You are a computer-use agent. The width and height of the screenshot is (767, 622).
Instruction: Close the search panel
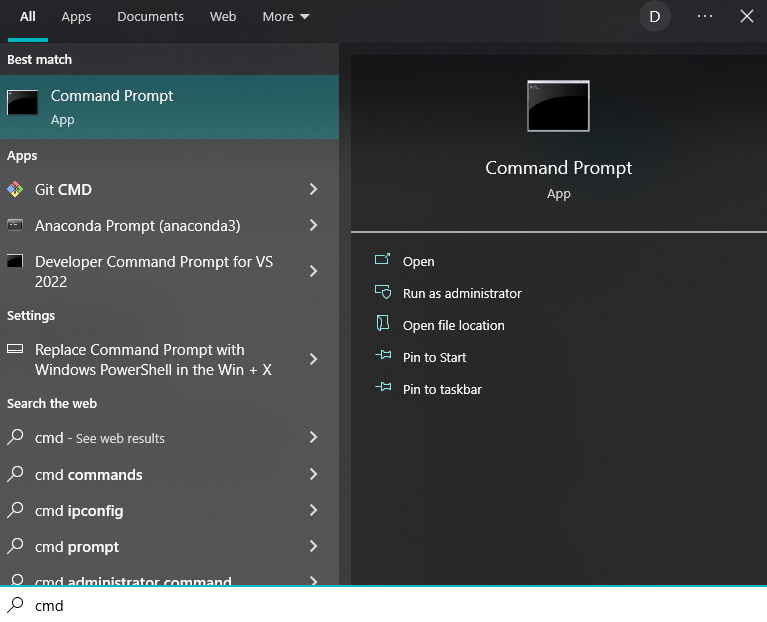(x=746, y=16)
